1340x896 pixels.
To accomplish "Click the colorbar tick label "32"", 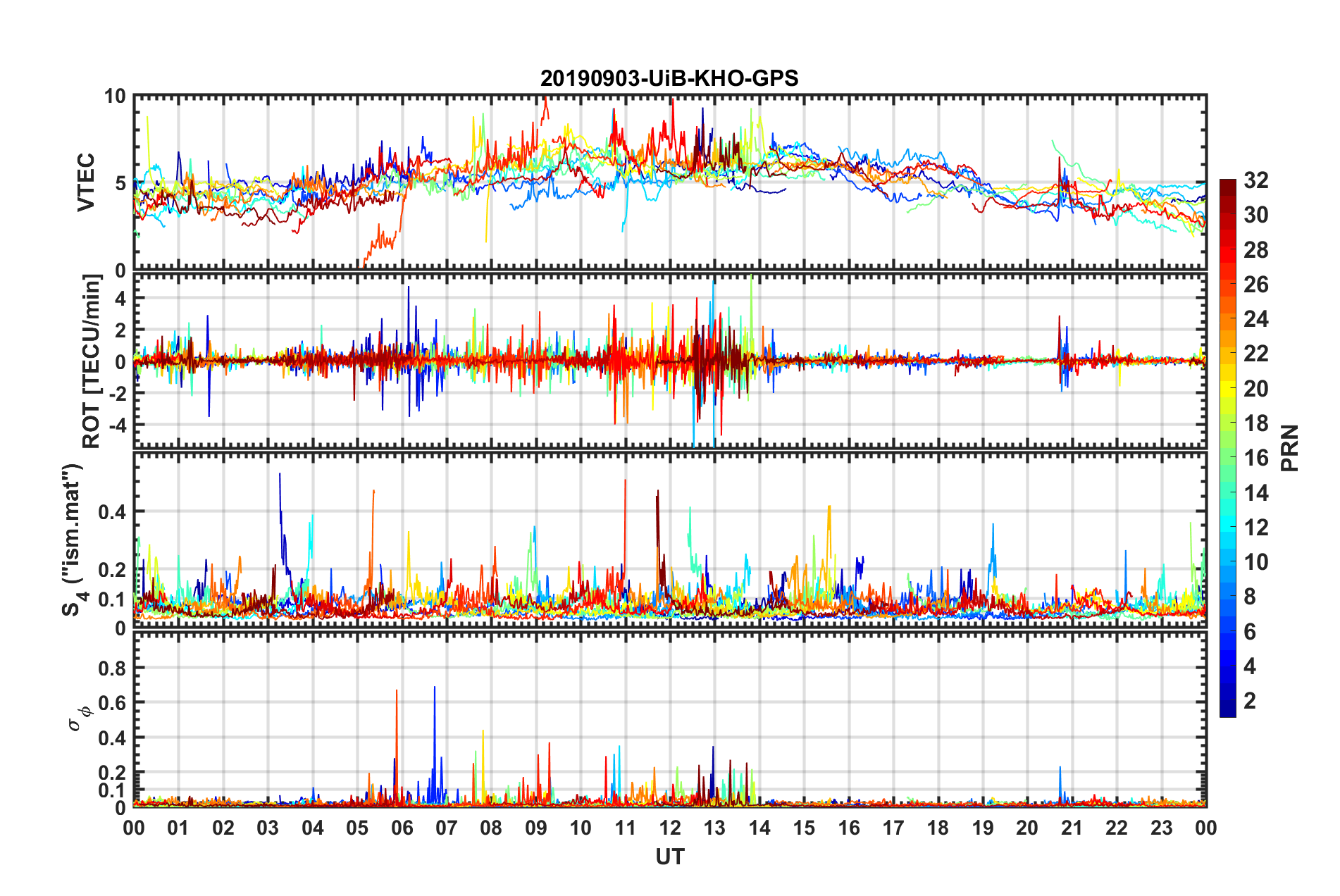I will [x=1256, y=180].
